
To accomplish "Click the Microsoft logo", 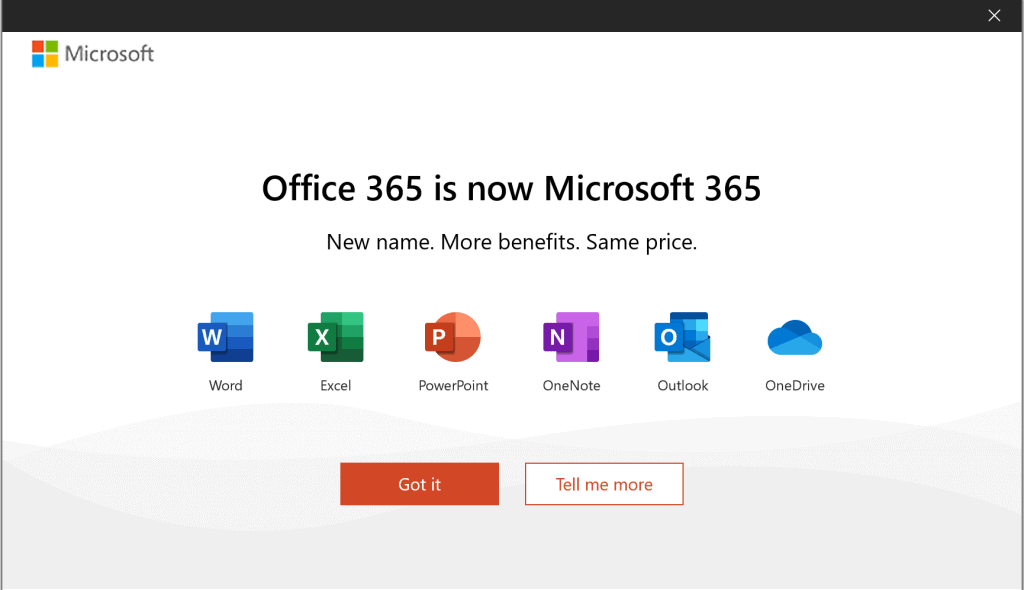I will point(93,54).
